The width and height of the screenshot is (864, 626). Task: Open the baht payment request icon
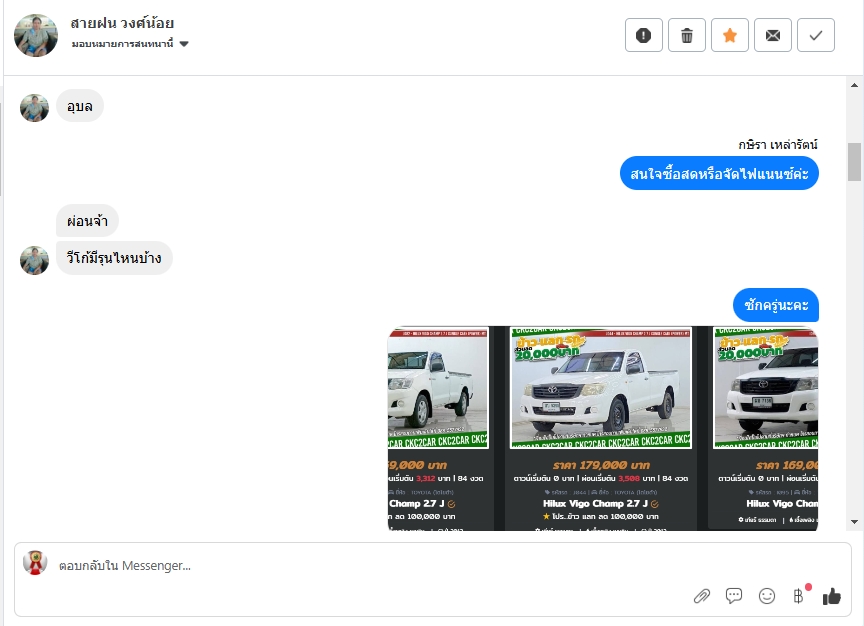pos(798,596)
